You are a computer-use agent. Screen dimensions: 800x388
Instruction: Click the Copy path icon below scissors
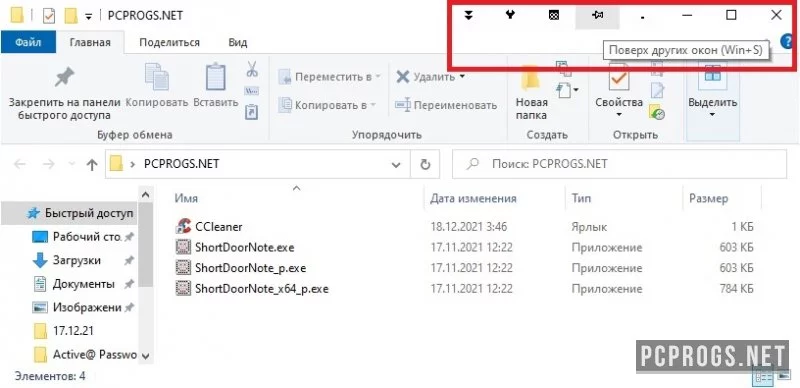tap(252, 91)
